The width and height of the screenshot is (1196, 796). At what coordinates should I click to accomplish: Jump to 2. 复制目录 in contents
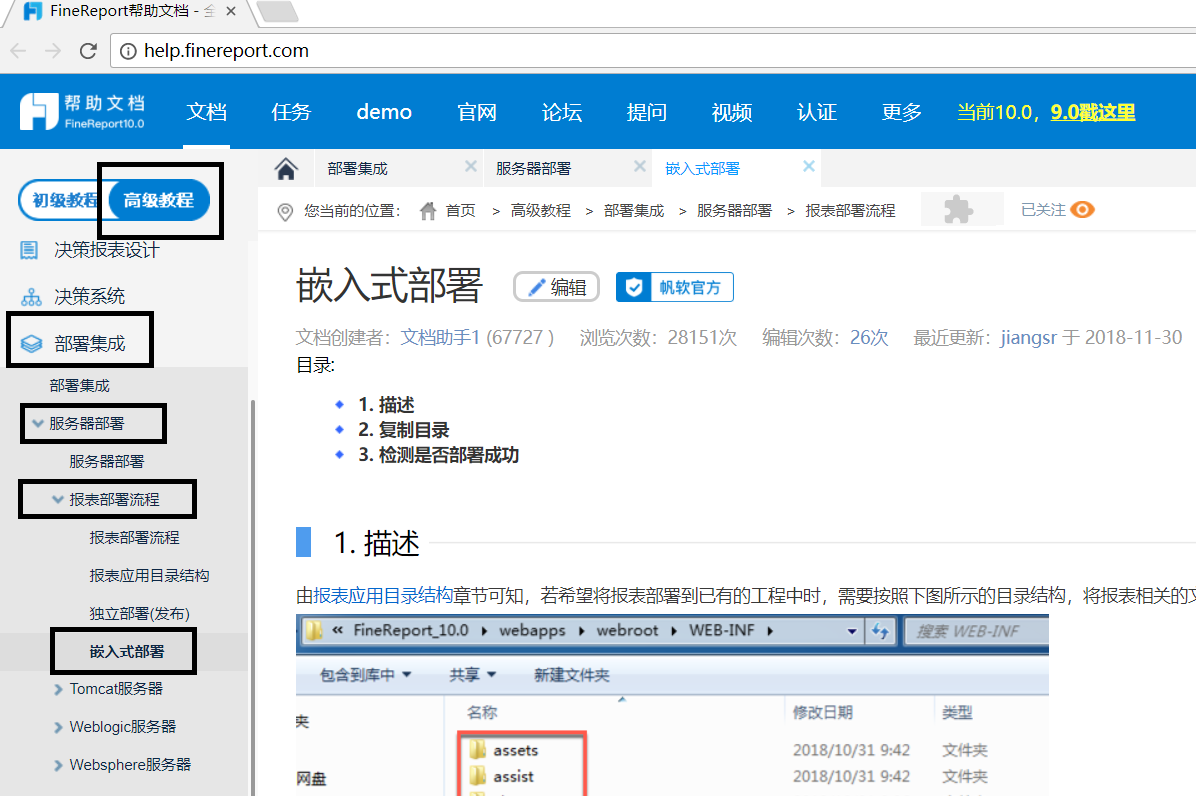(x=404, y=430)
